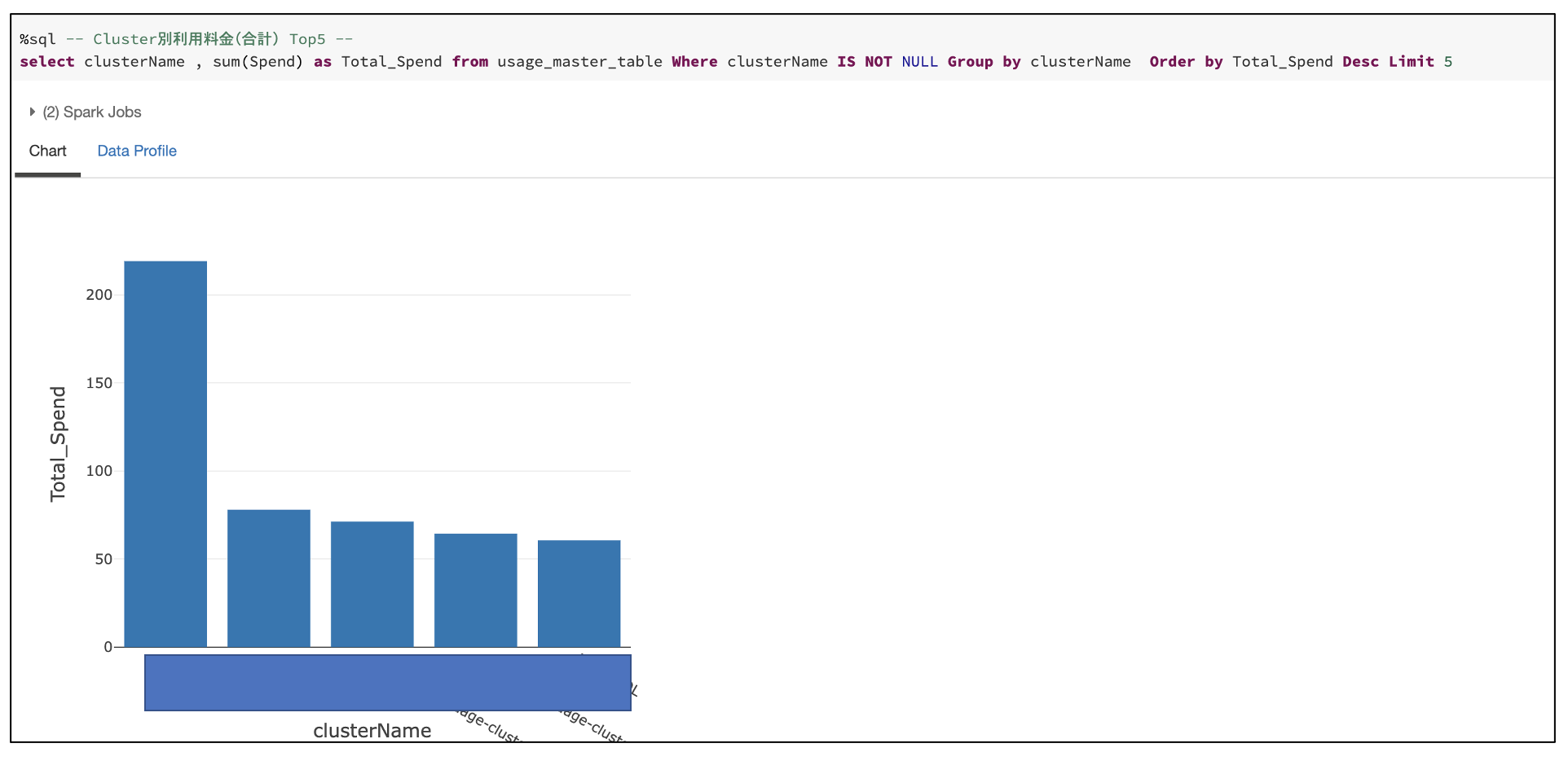Click the 200 y-axis tick label
This screenshot has width=1568, height=761.
pyautogui.click(x=99, y=295)
